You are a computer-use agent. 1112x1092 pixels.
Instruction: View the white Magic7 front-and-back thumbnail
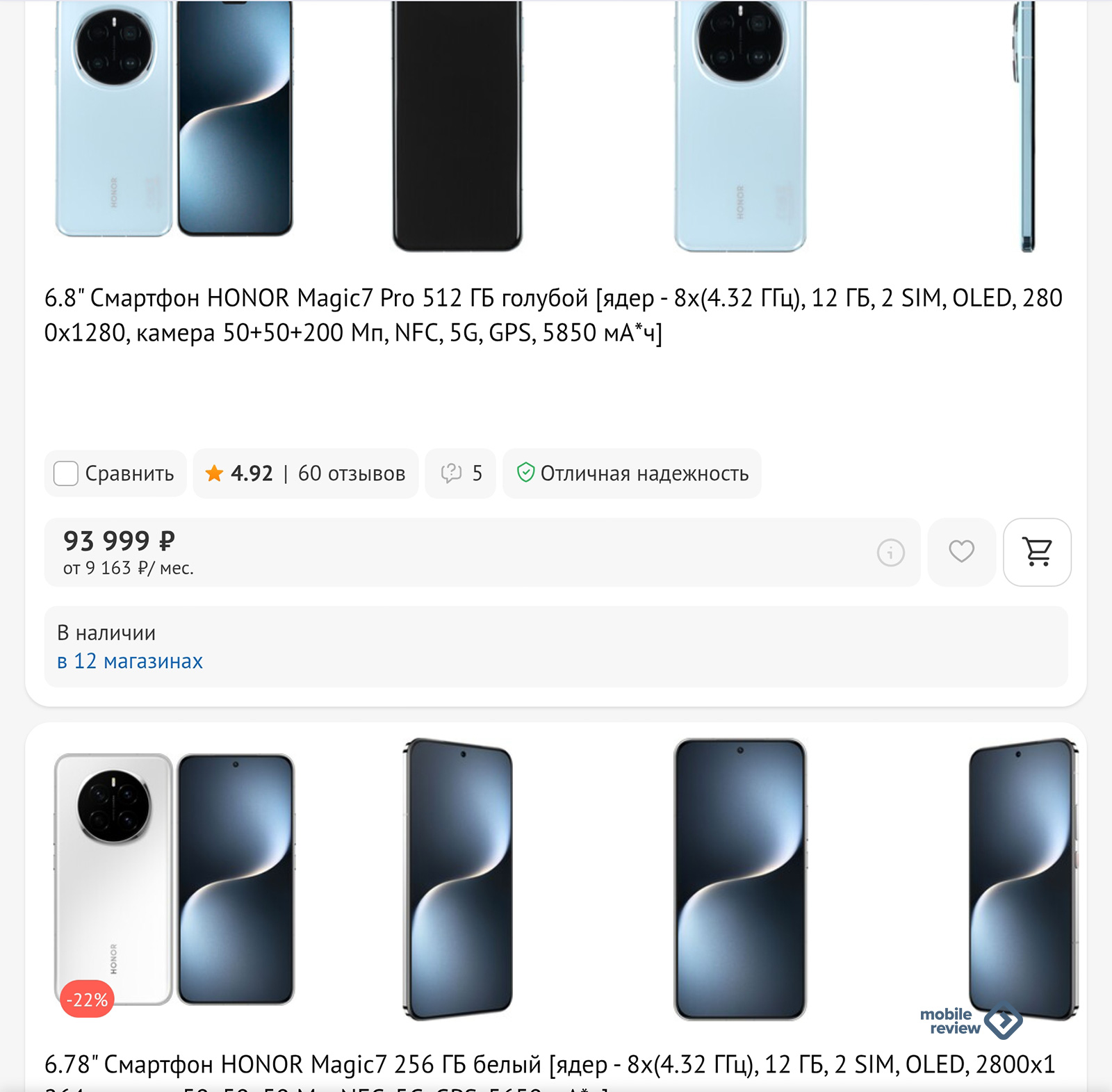point(174,879)
